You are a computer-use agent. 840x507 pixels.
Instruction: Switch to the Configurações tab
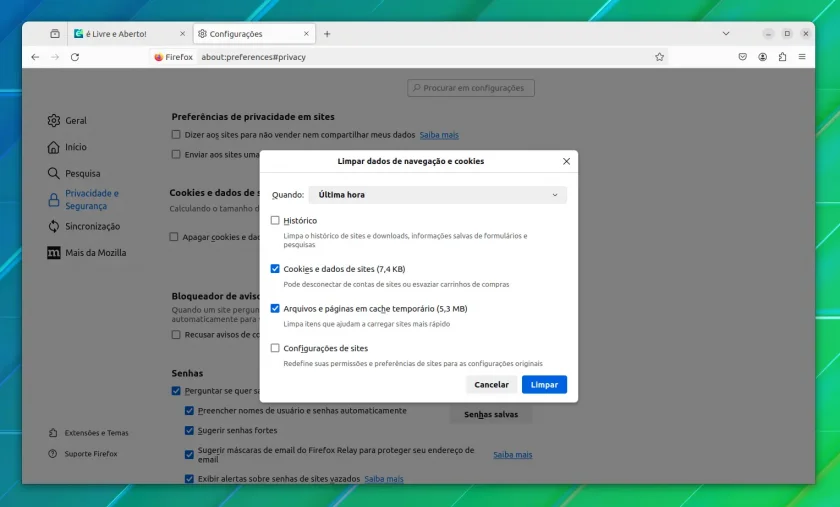254,34
